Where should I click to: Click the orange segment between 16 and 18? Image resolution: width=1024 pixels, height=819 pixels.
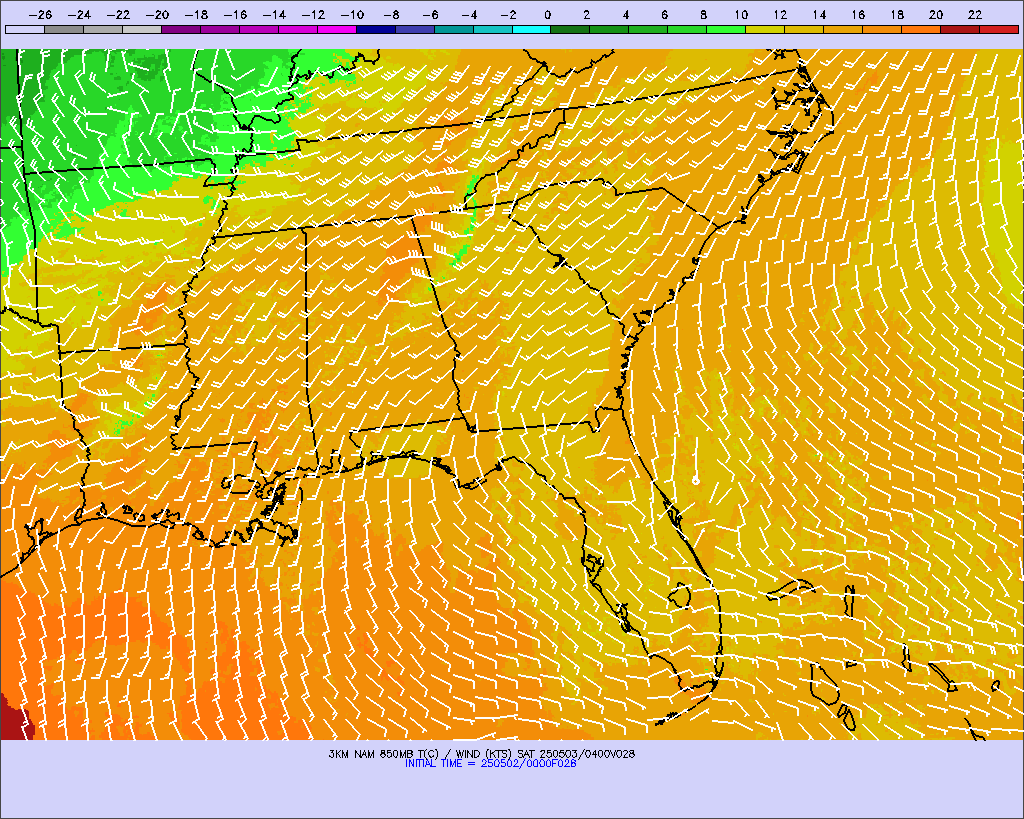[882, 29]
